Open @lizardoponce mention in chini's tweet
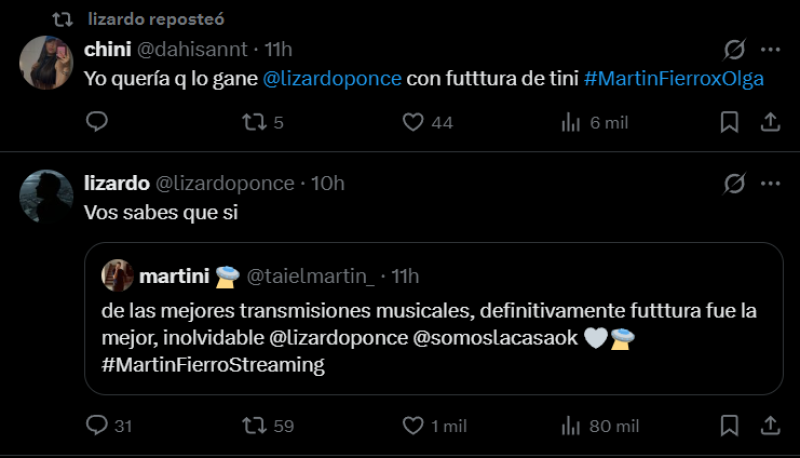 point(331,77)
